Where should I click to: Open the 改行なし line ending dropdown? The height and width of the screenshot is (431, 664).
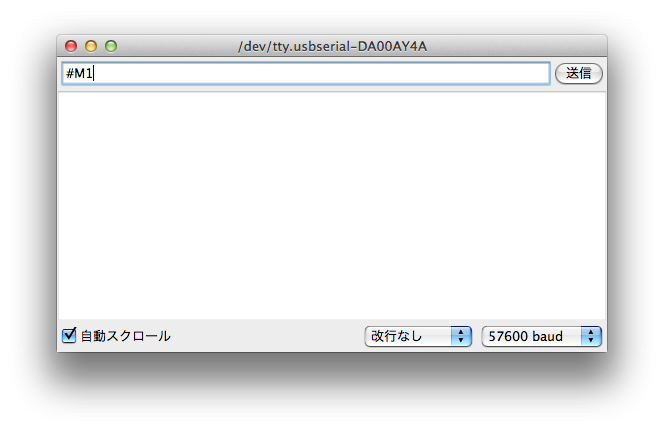pyautogui.click(x=418, y=337)
